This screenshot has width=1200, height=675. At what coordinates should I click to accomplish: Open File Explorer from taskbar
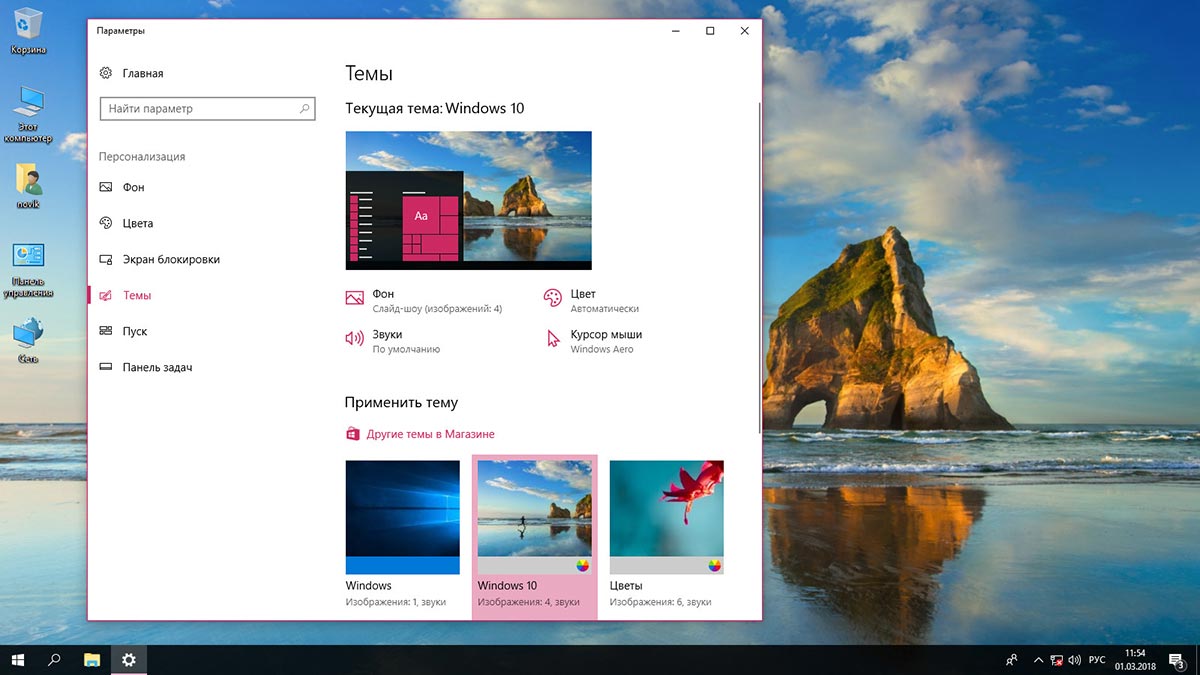coord(92,659)
